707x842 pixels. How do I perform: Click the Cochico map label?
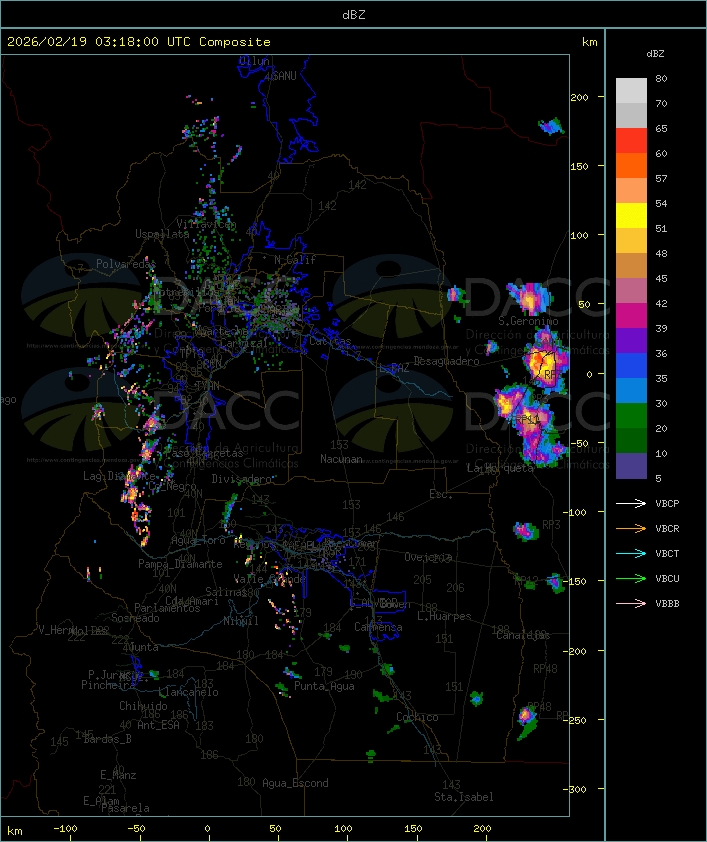417,717
